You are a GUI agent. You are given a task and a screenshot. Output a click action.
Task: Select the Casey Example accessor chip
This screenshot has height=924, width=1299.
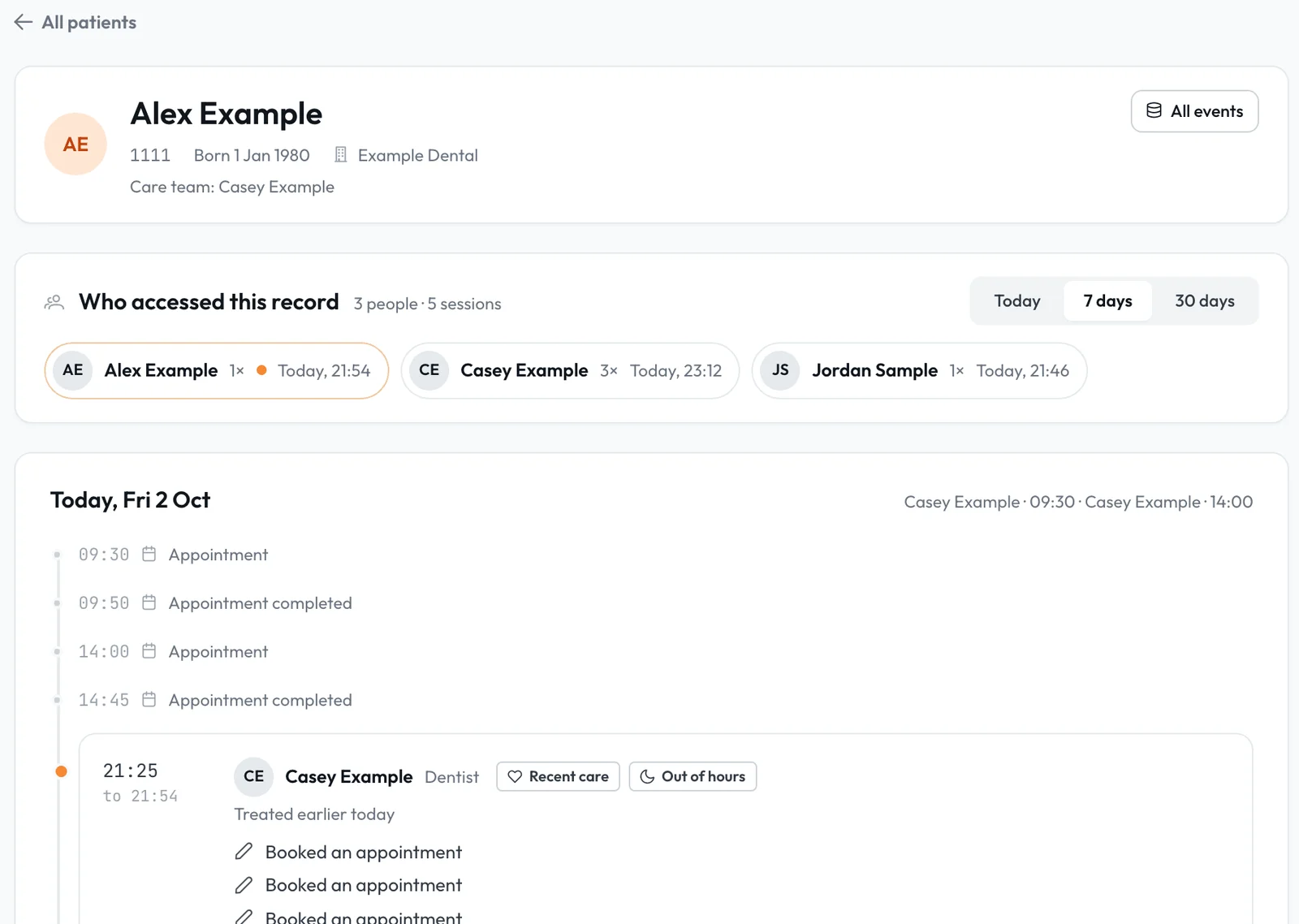point(570,370)
